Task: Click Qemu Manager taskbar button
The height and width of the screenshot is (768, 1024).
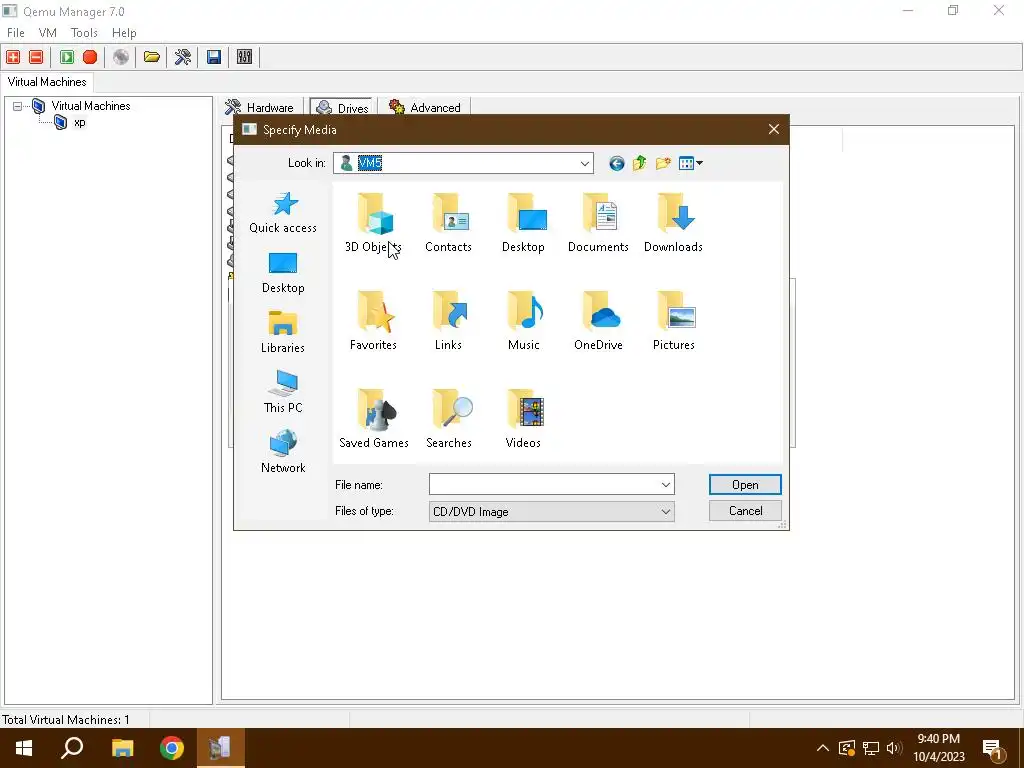Action: (x=221, y=748)
